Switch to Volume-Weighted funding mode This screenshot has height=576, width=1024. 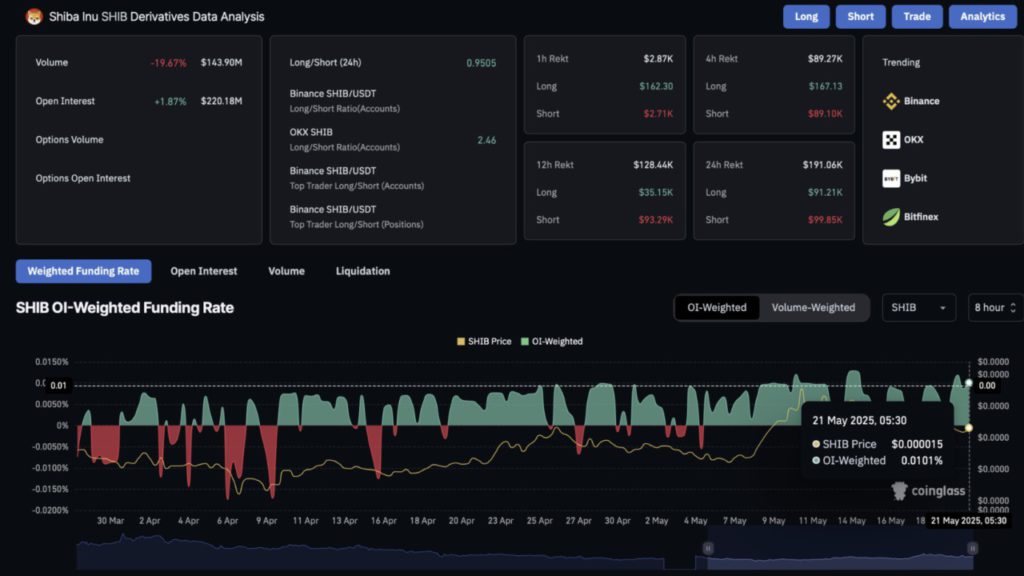[813, 307]
